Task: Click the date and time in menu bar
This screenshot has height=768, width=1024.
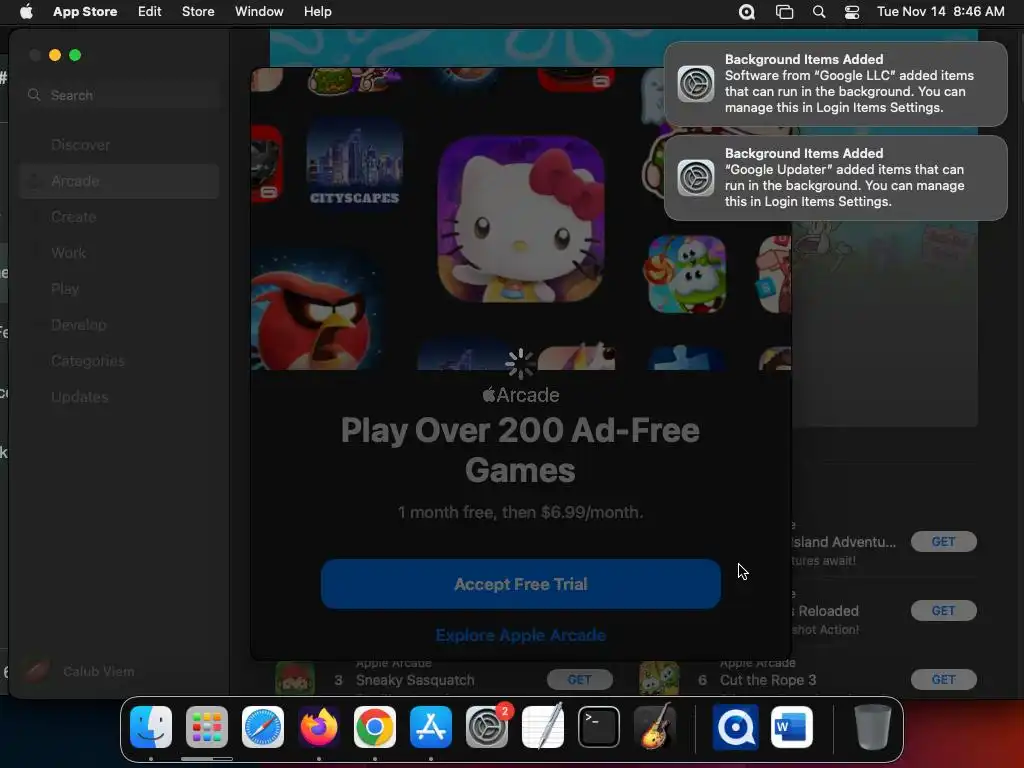Action: point(940,12)
